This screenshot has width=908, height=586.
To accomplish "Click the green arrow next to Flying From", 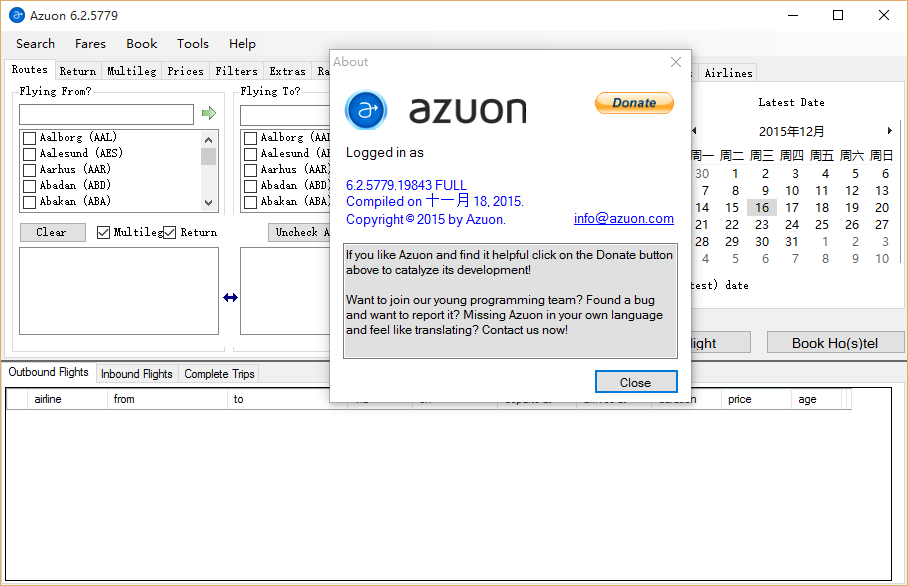I will tap(209, 114).
